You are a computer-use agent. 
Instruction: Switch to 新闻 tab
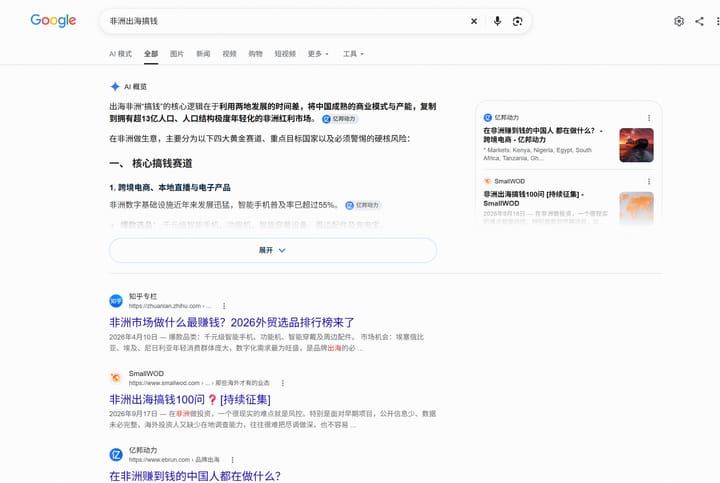pyautogui.click(x=203, y=54)
